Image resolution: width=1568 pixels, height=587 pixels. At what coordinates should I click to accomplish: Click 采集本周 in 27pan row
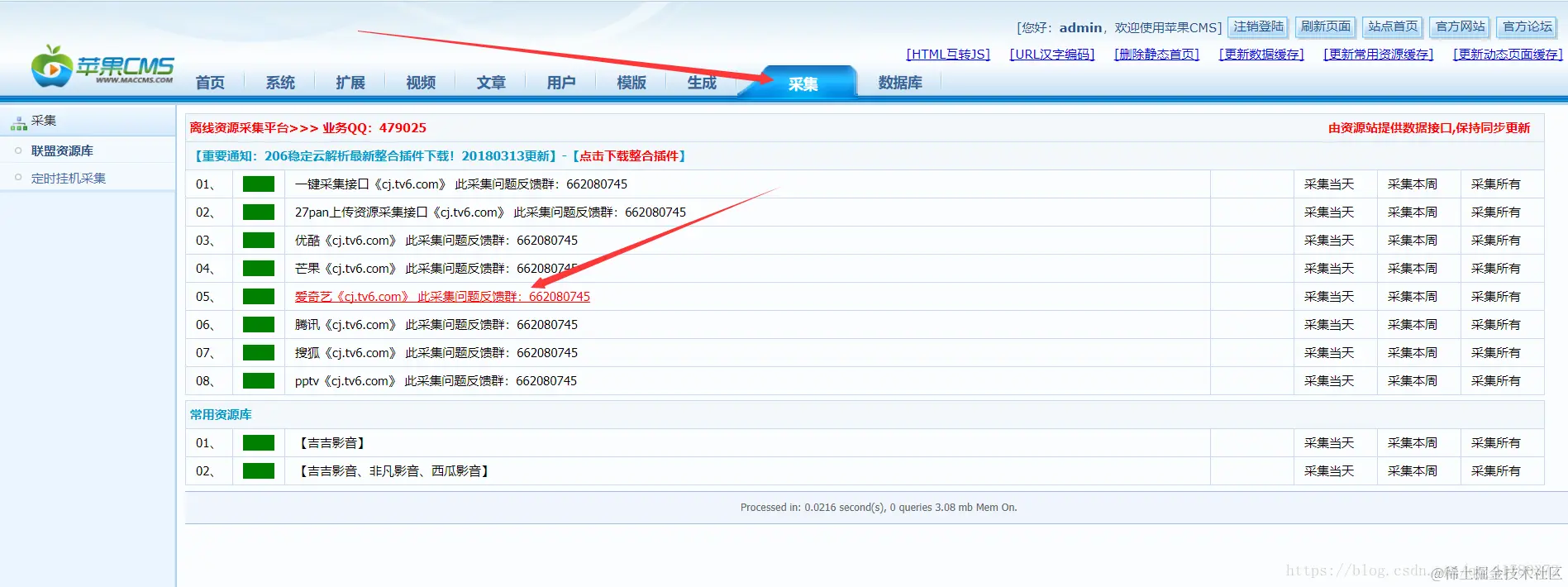click(1413, 212)
